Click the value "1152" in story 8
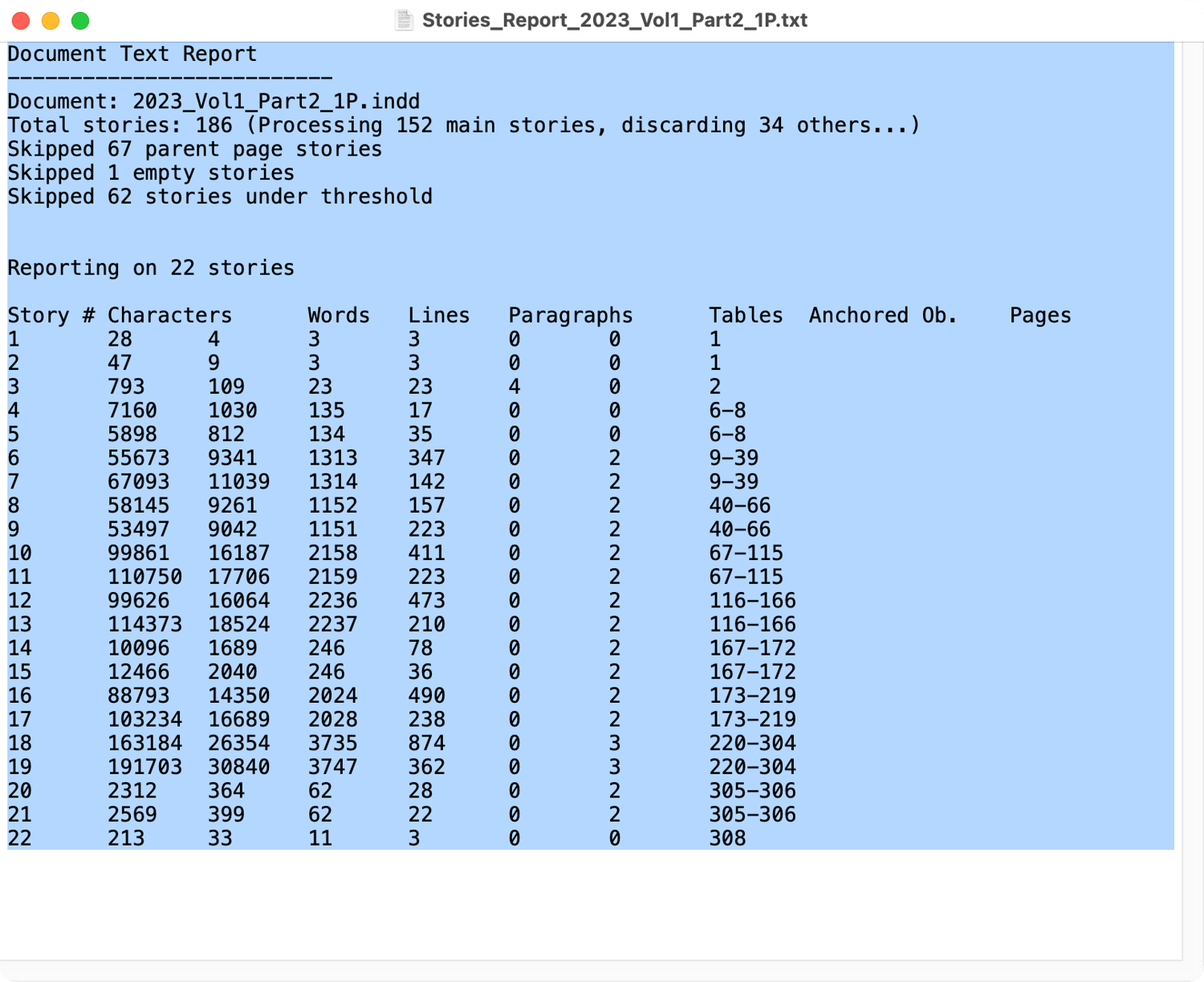Image resolution: width=1204 pixels, height=982 pixels. [x=333, y=505]
